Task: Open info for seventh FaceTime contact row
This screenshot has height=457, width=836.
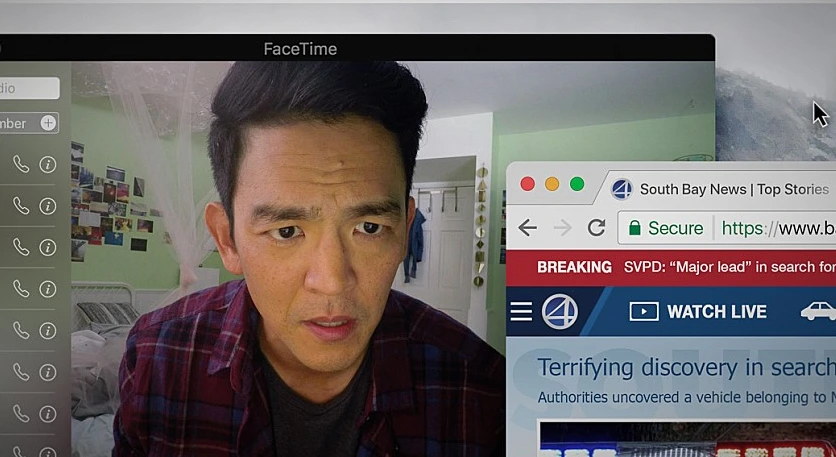Action: [47, 413]
